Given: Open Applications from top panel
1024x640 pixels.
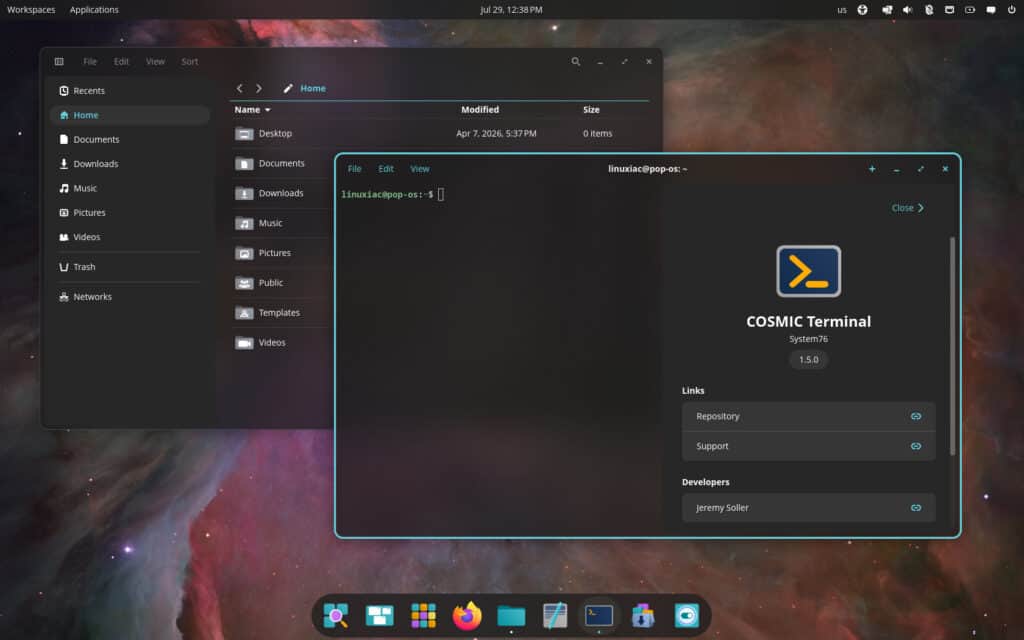Looking at the screenshot, I should click(94, 10).
